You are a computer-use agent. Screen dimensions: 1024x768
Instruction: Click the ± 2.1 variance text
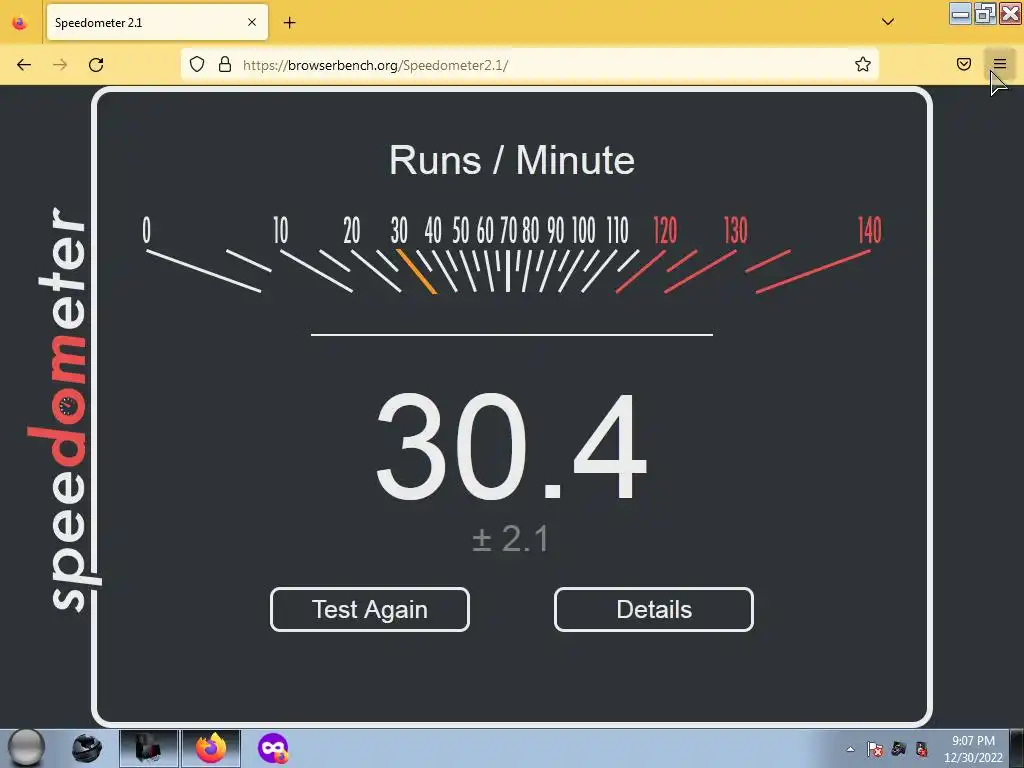tap(511, 539)
